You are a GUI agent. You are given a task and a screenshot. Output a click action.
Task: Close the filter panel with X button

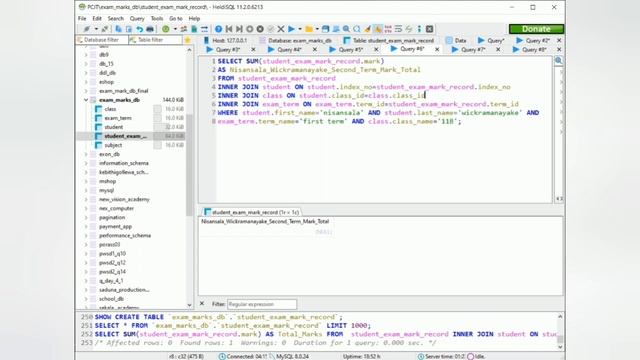tap(202, 304)
